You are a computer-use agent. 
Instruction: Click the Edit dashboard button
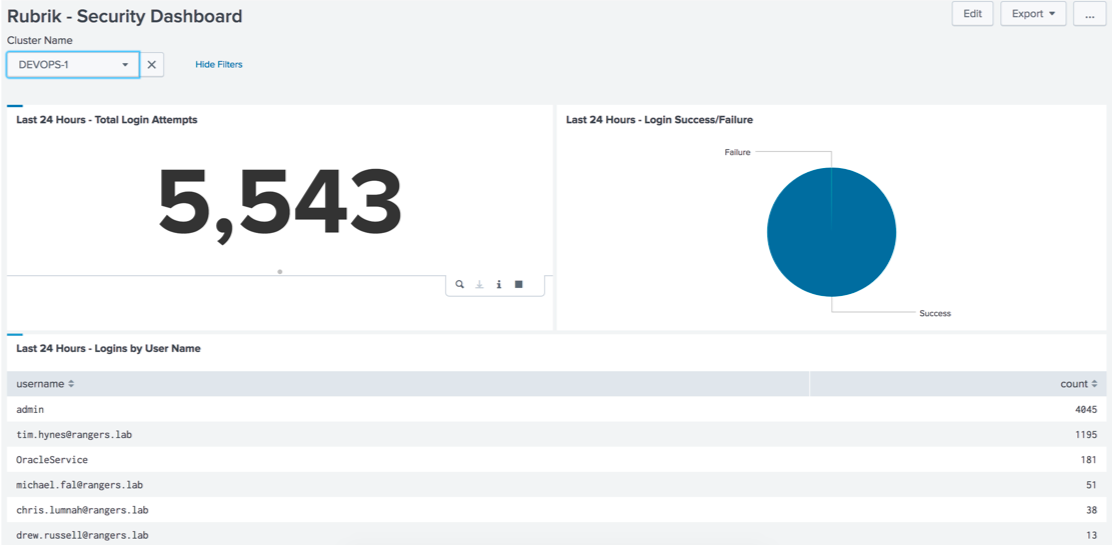pyautogui.click(x=972, y=13)
